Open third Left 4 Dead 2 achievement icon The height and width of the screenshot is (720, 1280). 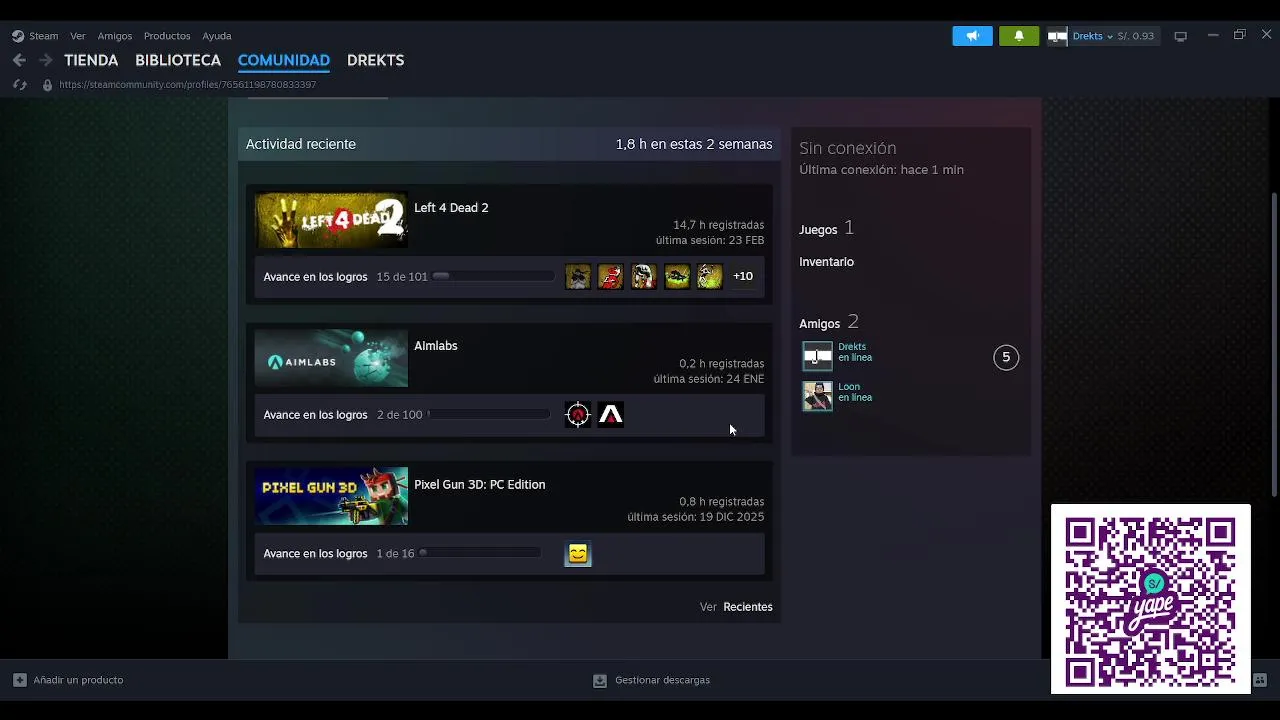tap(644, 277)
